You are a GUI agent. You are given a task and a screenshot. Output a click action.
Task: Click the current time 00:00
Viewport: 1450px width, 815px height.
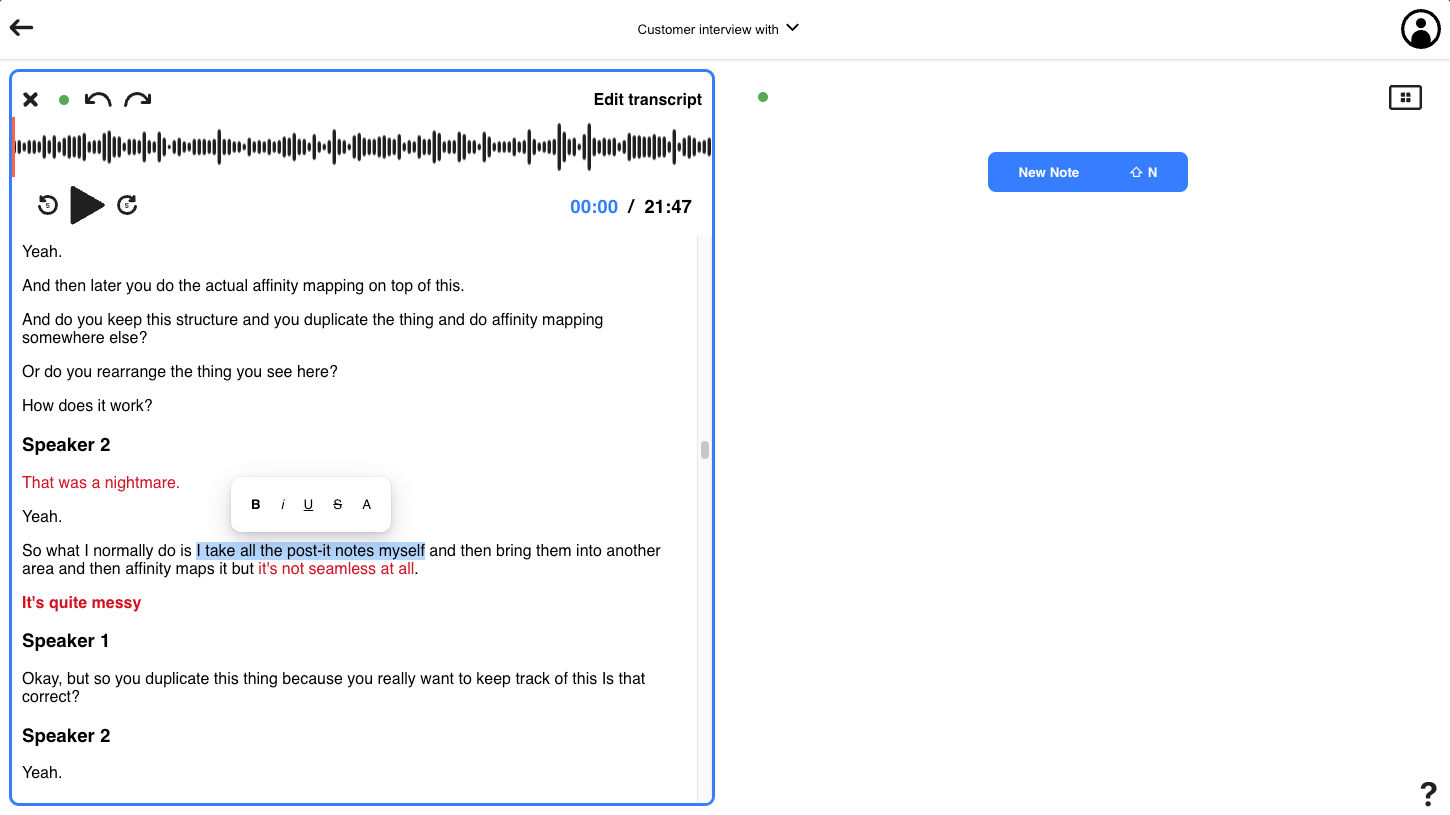[594, 207]
